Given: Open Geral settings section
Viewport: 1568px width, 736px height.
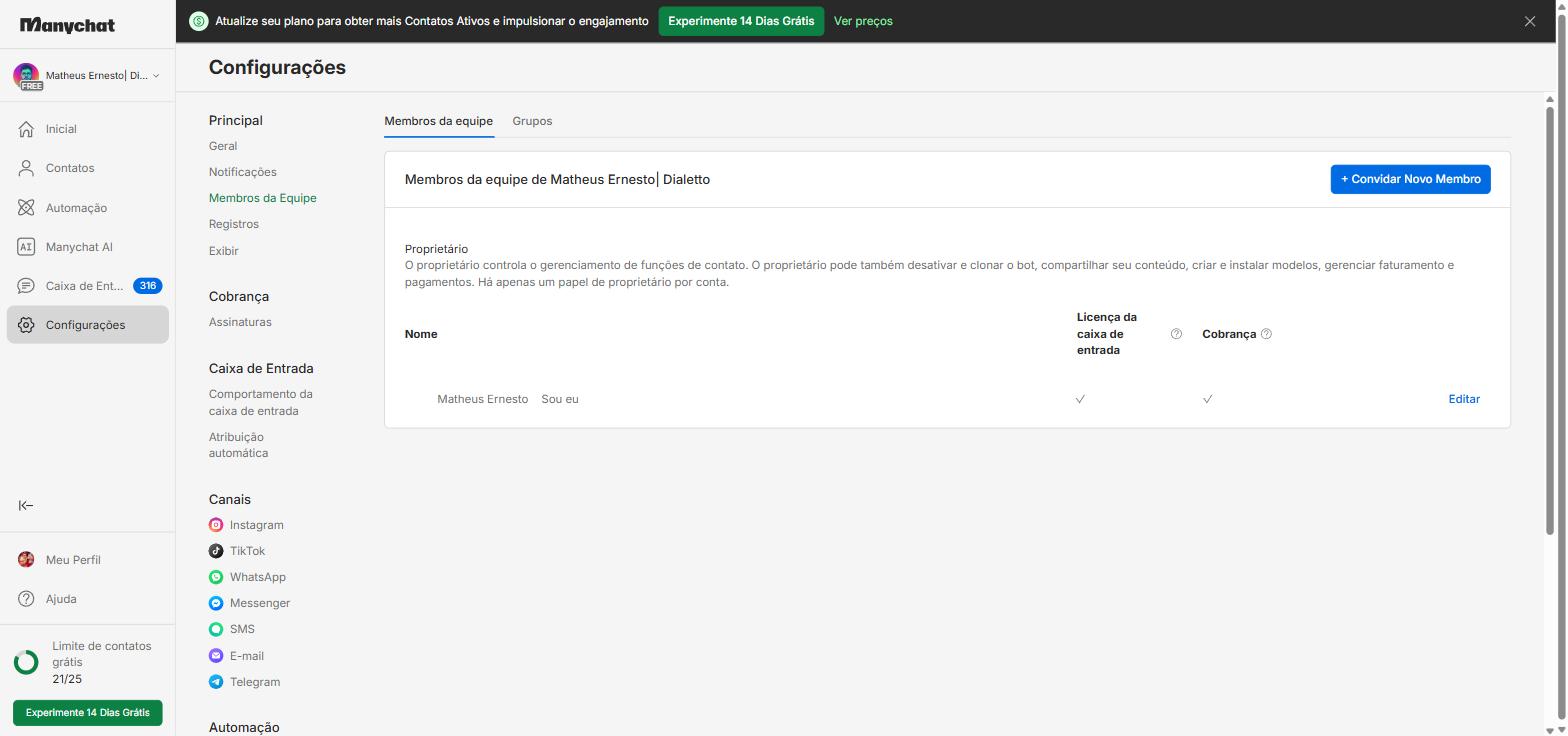Looking at the screenshot, I should point(223,146).
